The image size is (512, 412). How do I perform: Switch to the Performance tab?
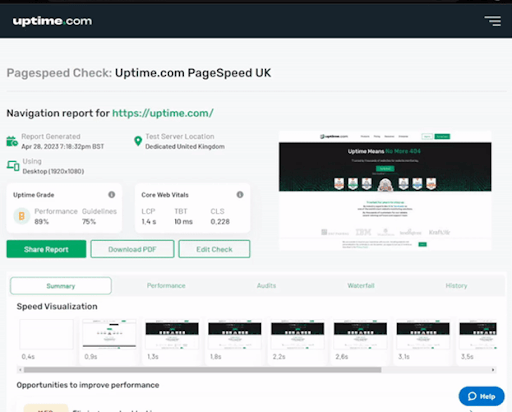point(166,286)
